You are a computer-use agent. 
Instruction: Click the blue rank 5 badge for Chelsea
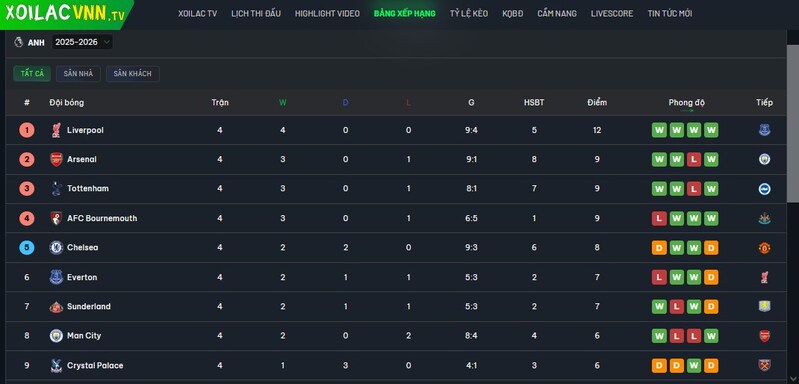(27, 248)
